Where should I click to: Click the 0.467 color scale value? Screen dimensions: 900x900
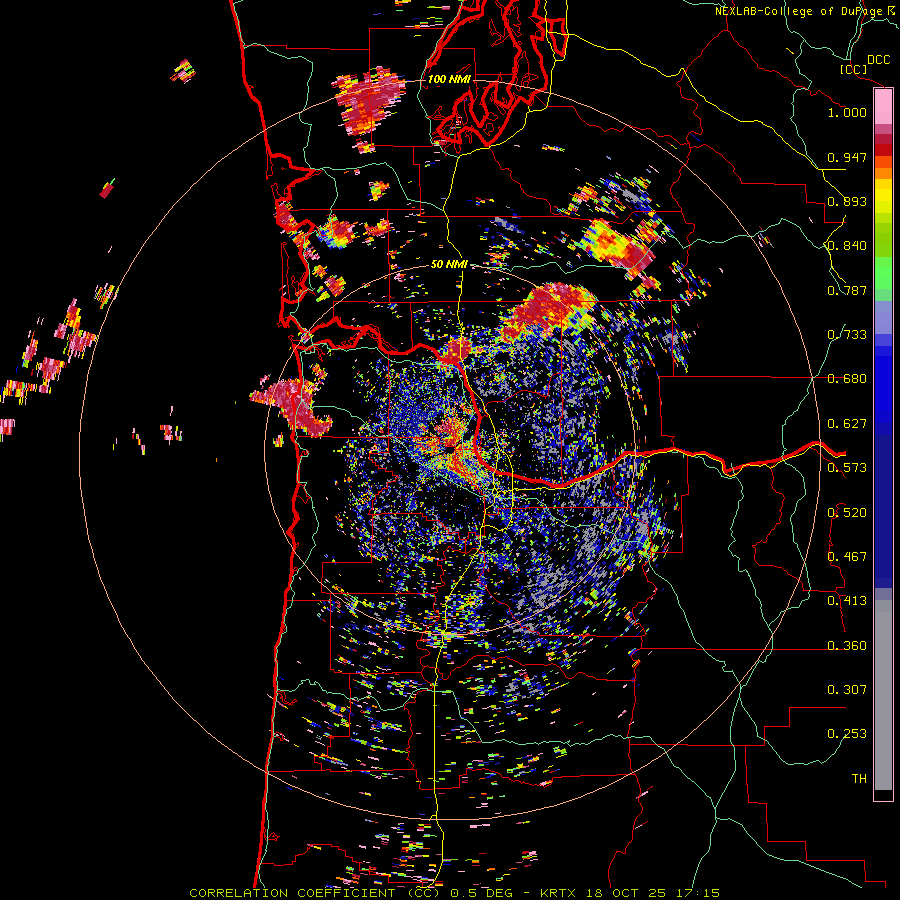pyautogui.click(x=847, y=557)
